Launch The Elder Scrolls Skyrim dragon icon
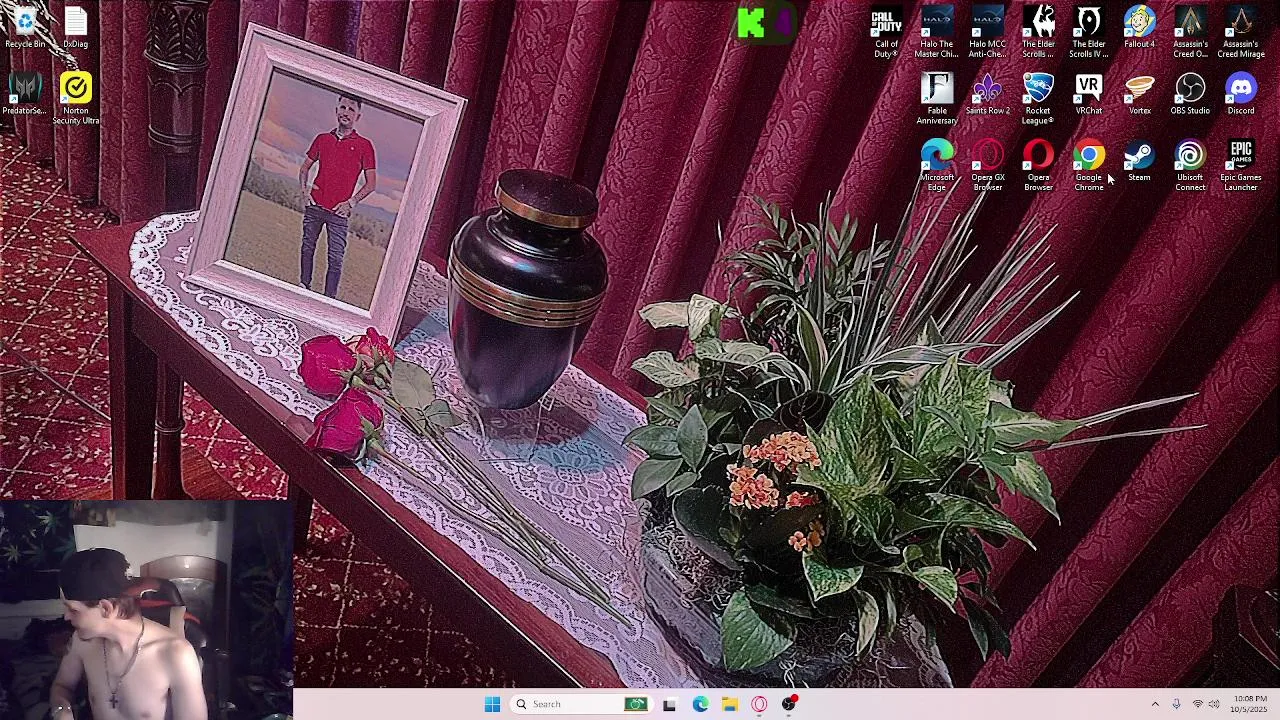Viewport: 1280px width, 720px height. [x=1038, y=32]
